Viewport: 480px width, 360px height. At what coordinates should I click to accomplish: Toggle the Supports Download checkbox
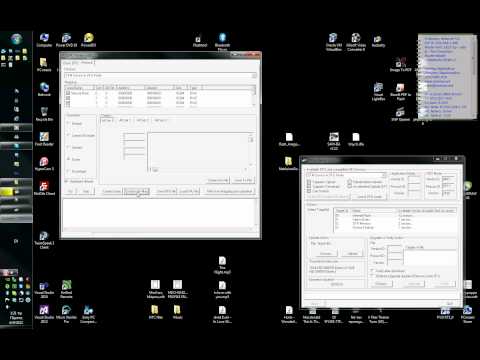(309, 186)
